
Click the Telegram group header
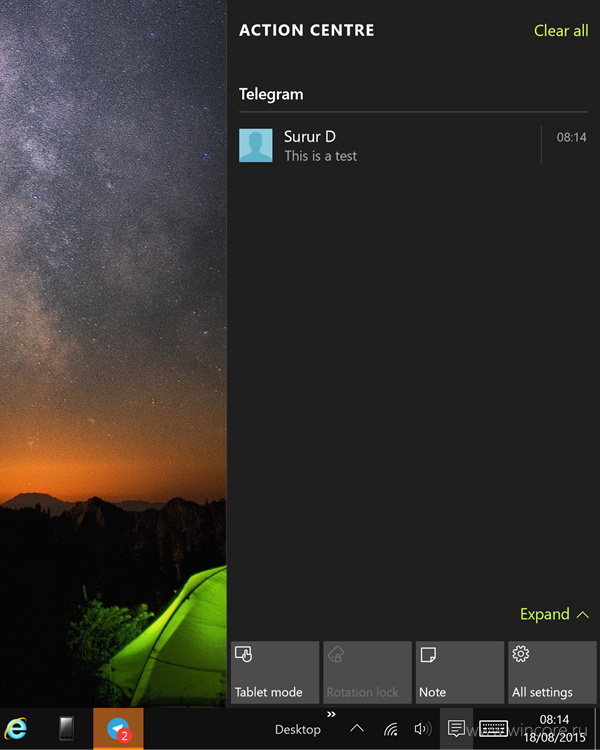coord(271,94)
